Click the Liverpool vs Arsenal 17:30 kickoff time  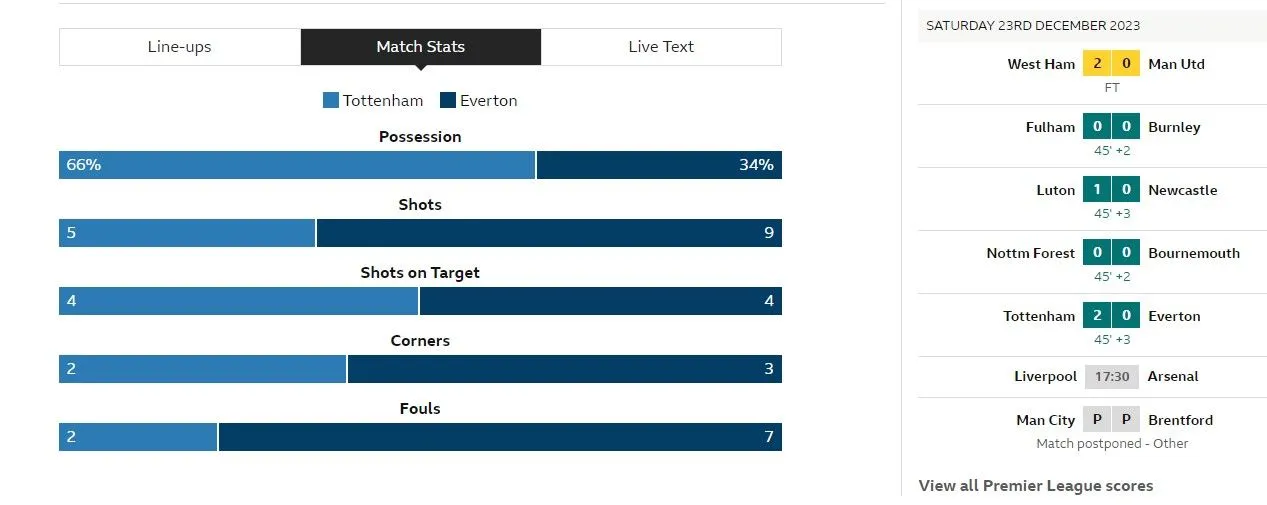point(1112,377)
